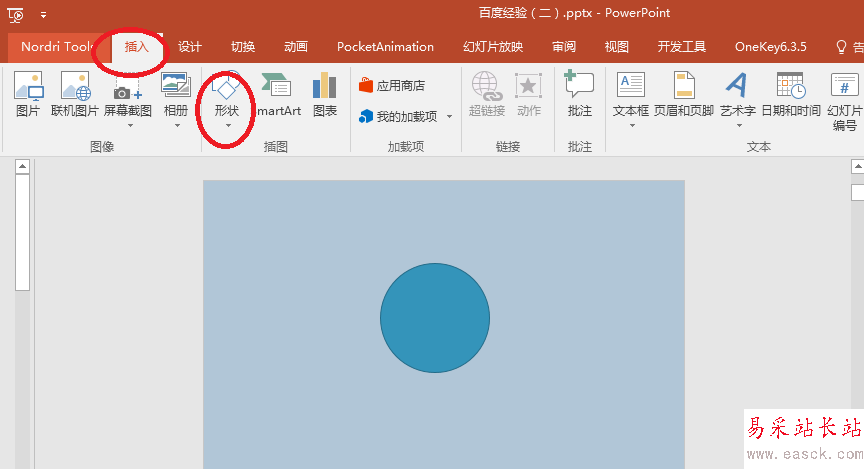Expand the shapes (形状) dropdown arrow
This screenshot has height=469, width=864.
tap(228, 126)
